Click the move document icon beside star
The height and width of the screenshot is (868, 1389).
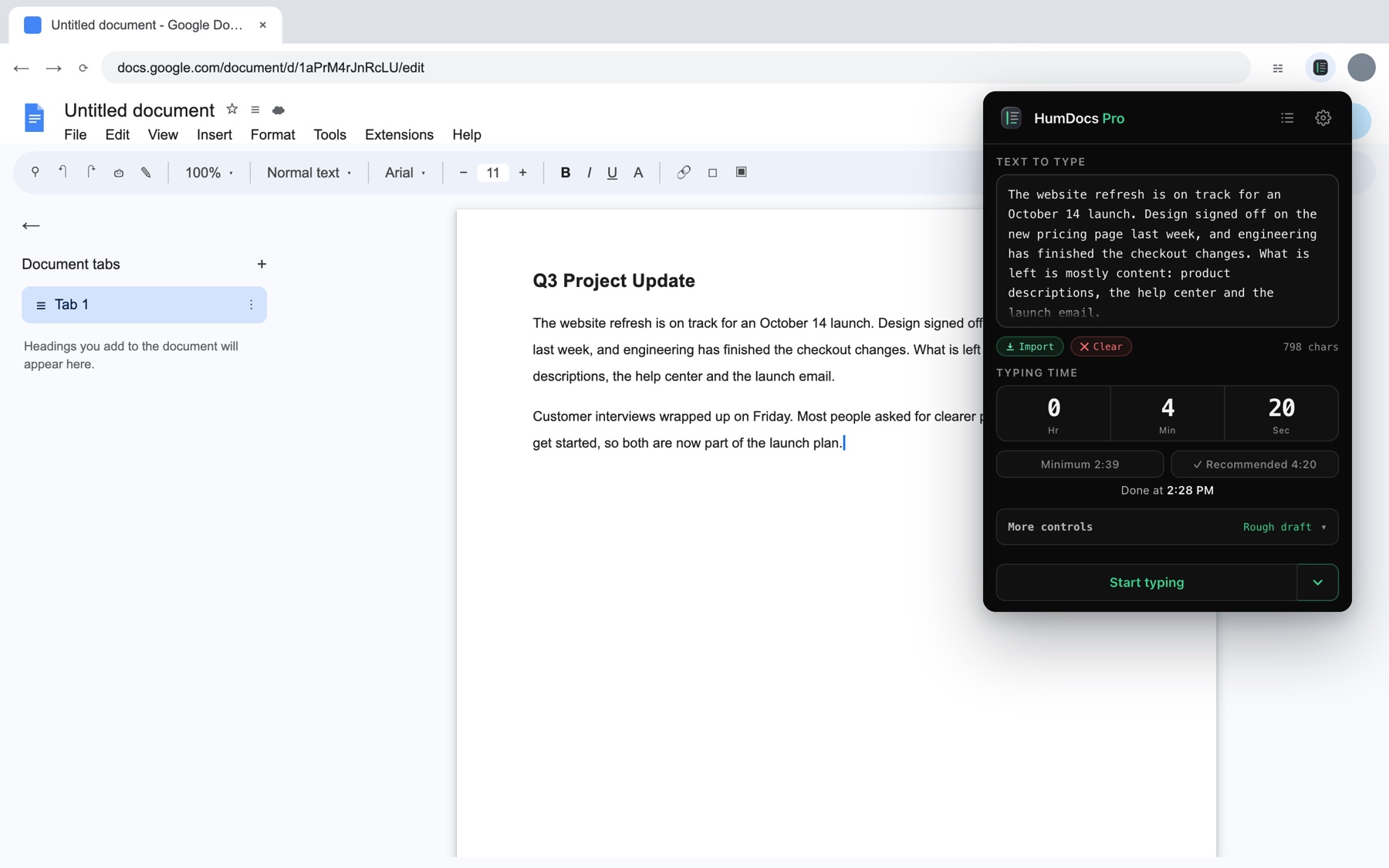(255, 110)
